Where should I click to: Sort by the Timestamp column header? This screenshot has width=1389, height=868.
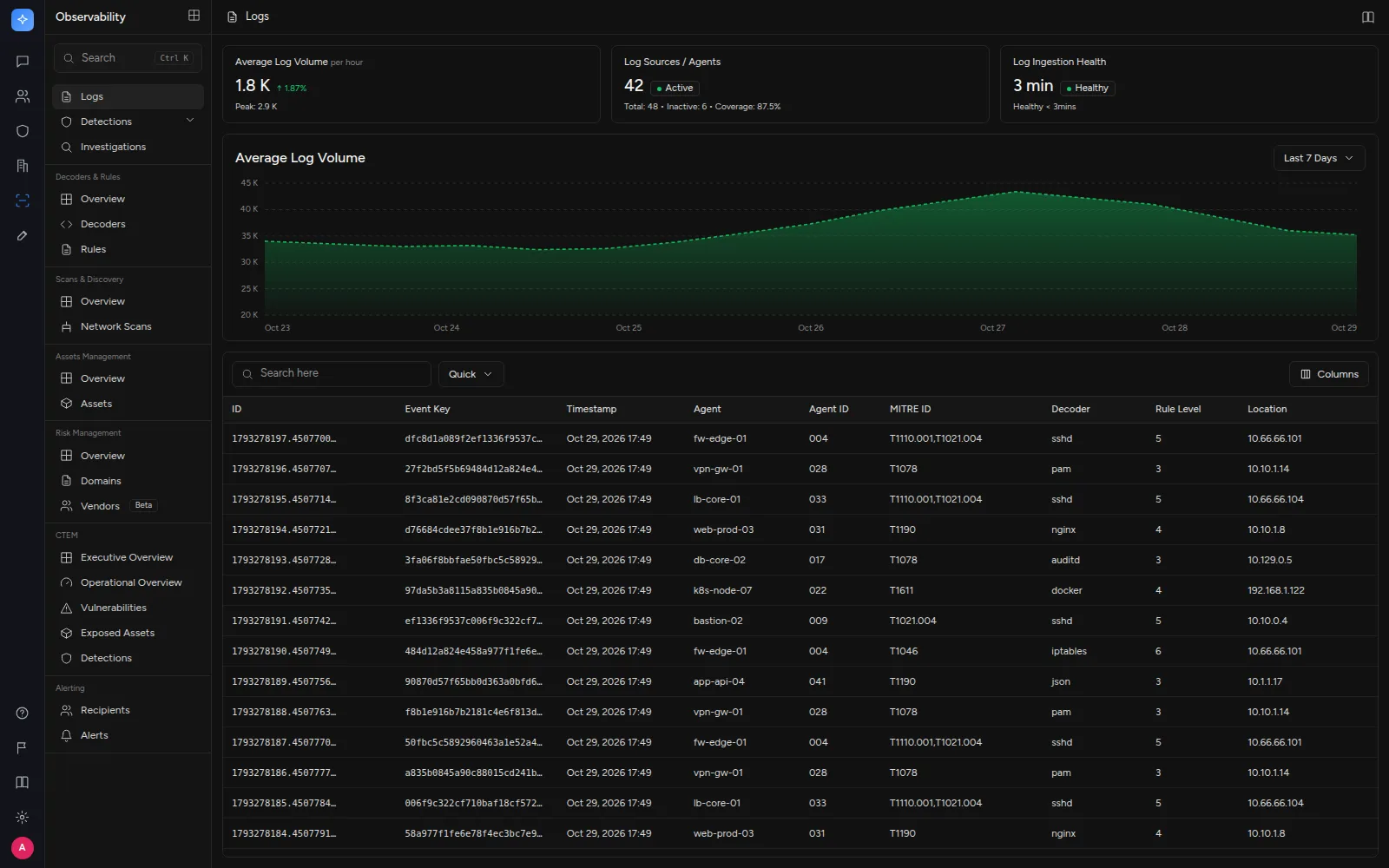[x=591, y=409]
